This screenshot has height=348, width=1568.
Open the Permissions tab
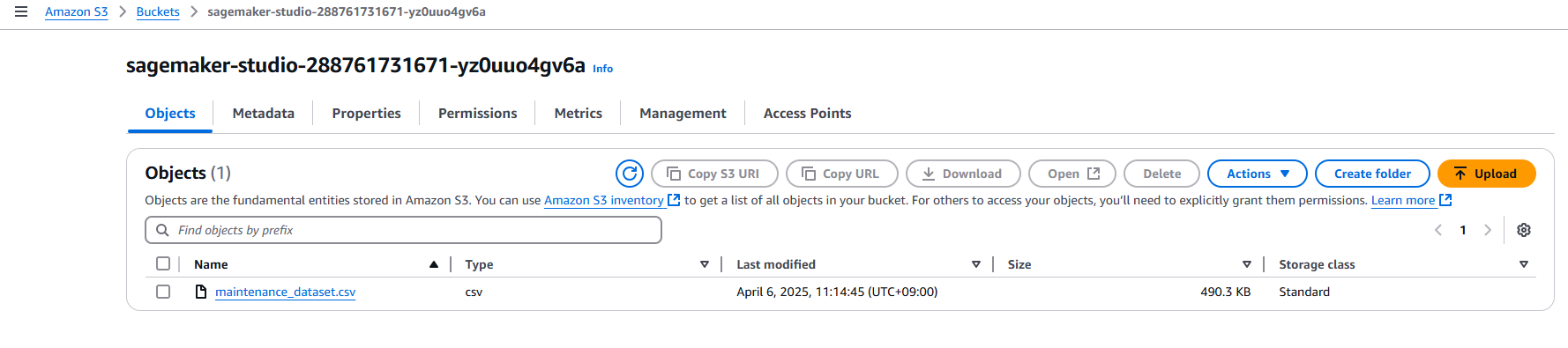click(478, 114)
